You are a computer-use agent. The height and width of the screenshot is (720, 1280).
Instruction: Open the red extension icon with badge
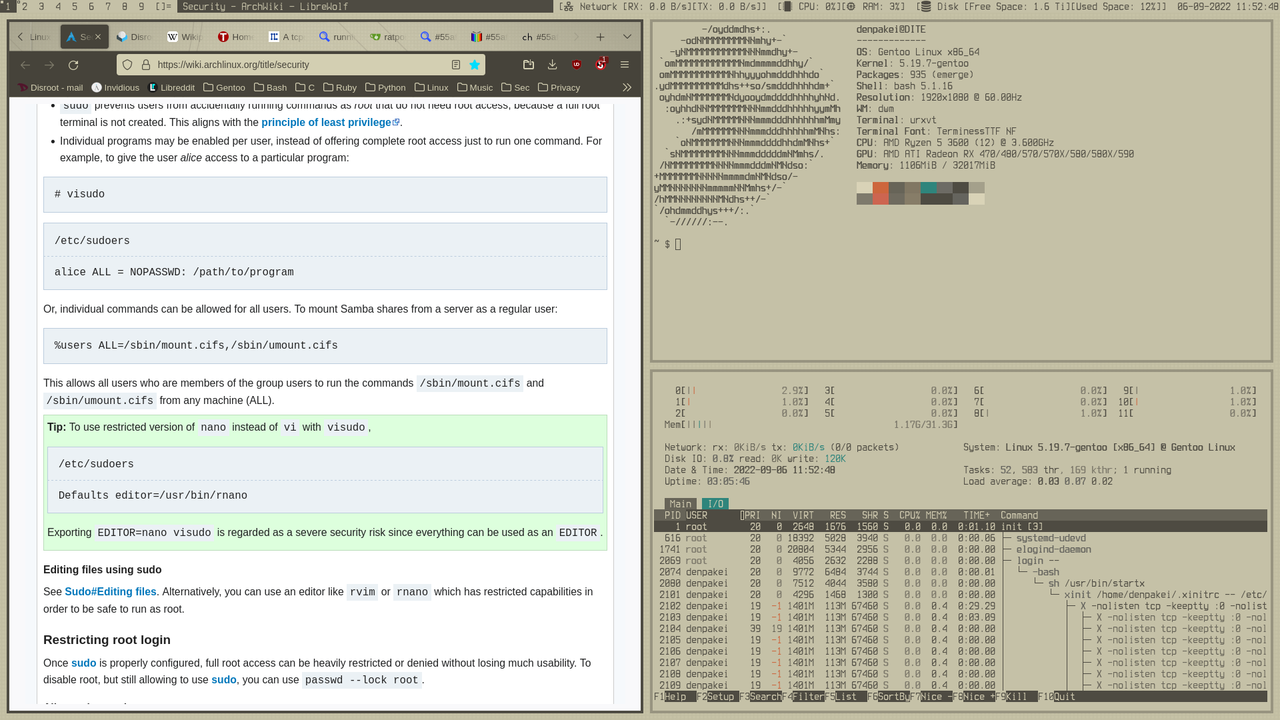click(x=601, y=64)
